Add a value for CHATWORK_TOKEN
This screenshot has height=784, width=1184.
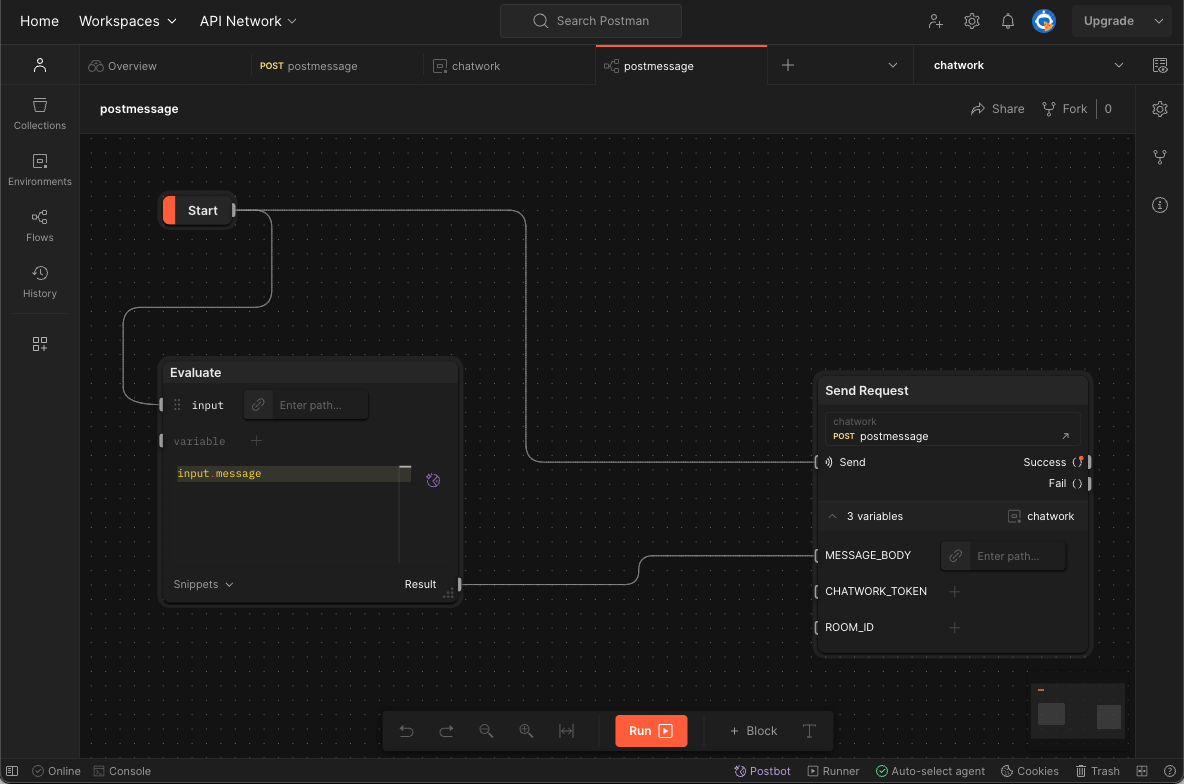pyautogui.click(x=954, y=592)
